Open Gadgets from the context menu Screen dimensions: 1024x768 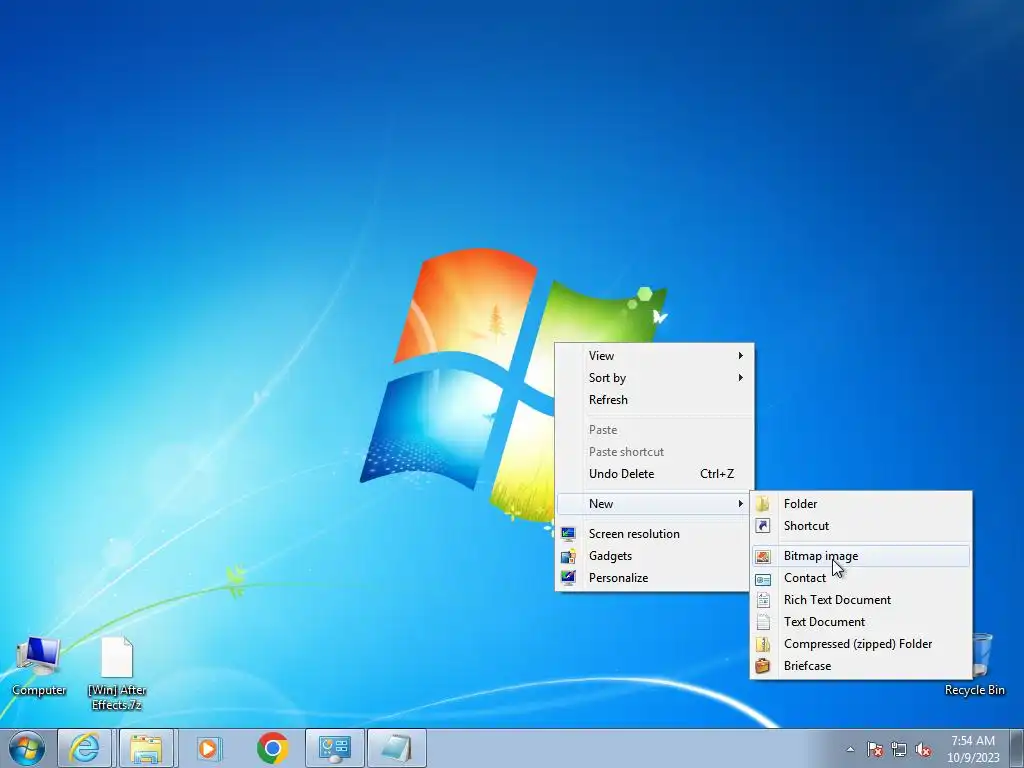[x=654, y=556]
